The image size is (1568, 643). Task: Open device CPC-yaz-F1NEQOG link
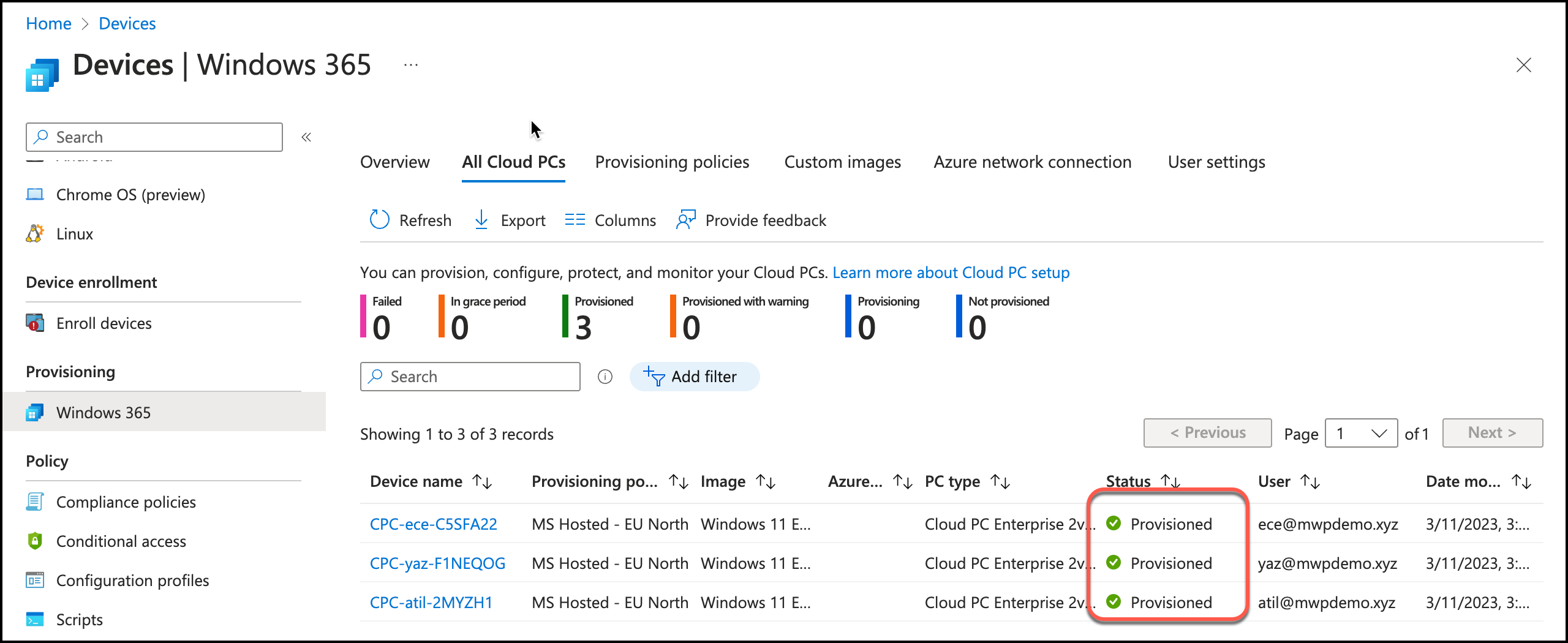coord(437,563)
